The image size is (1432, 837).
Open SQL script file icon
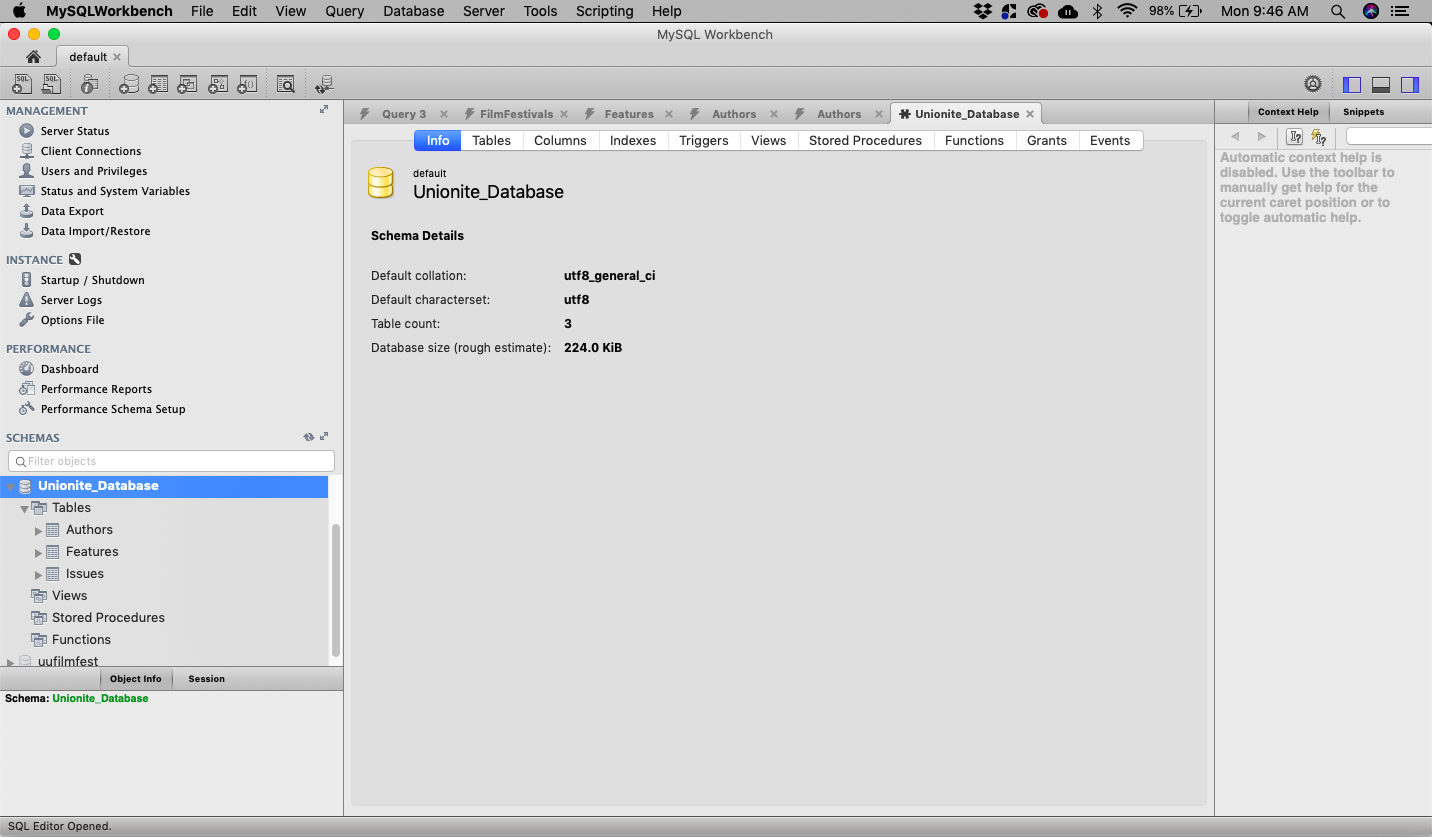pos(51,85)
